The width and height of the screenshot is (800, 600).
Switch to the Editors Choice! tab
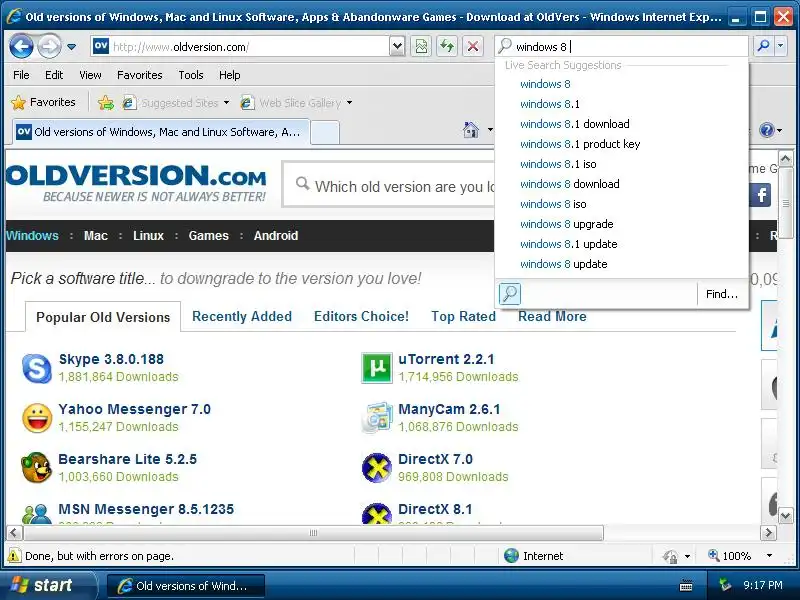361,316
